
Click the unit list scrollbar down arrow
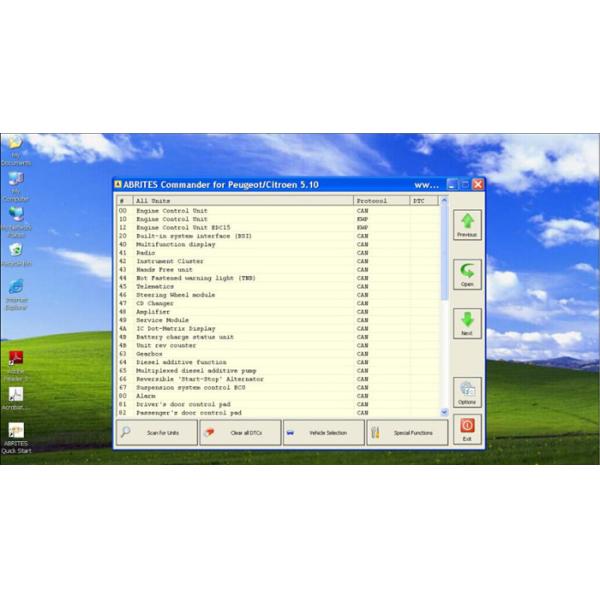444,412
